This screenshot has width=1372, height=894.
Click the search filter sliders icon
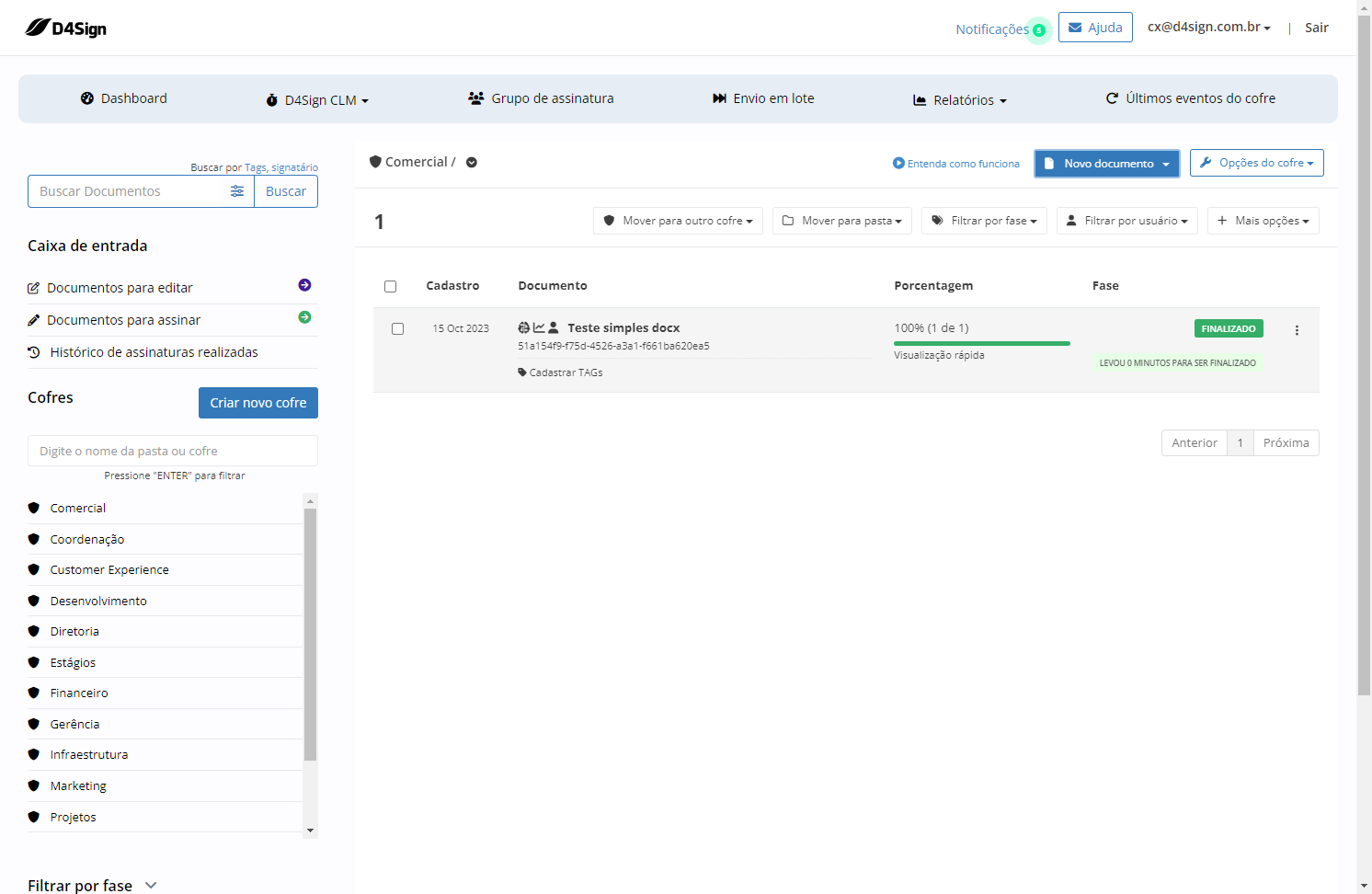tap(237, 191)
